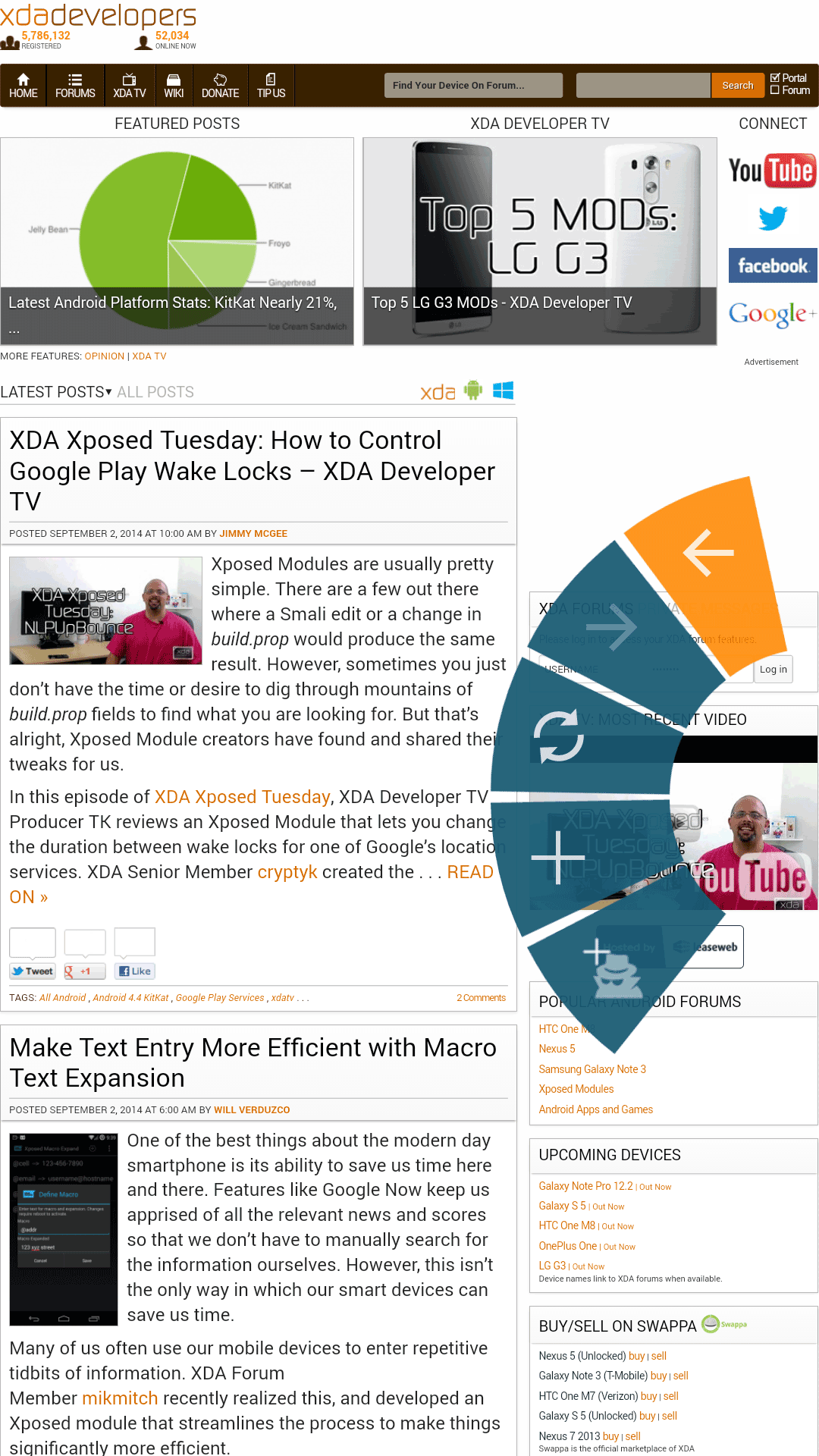819x1456 pixels.
Task: Filter posts by the xda logo icon
Action: (438, 392)
